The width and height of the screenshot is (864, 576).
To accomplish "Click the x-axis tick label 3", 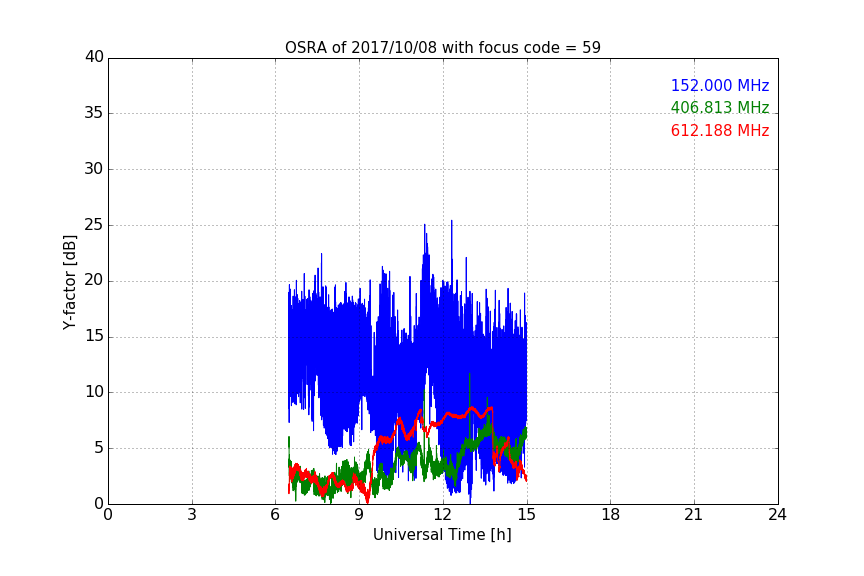I will coord(192,515).
